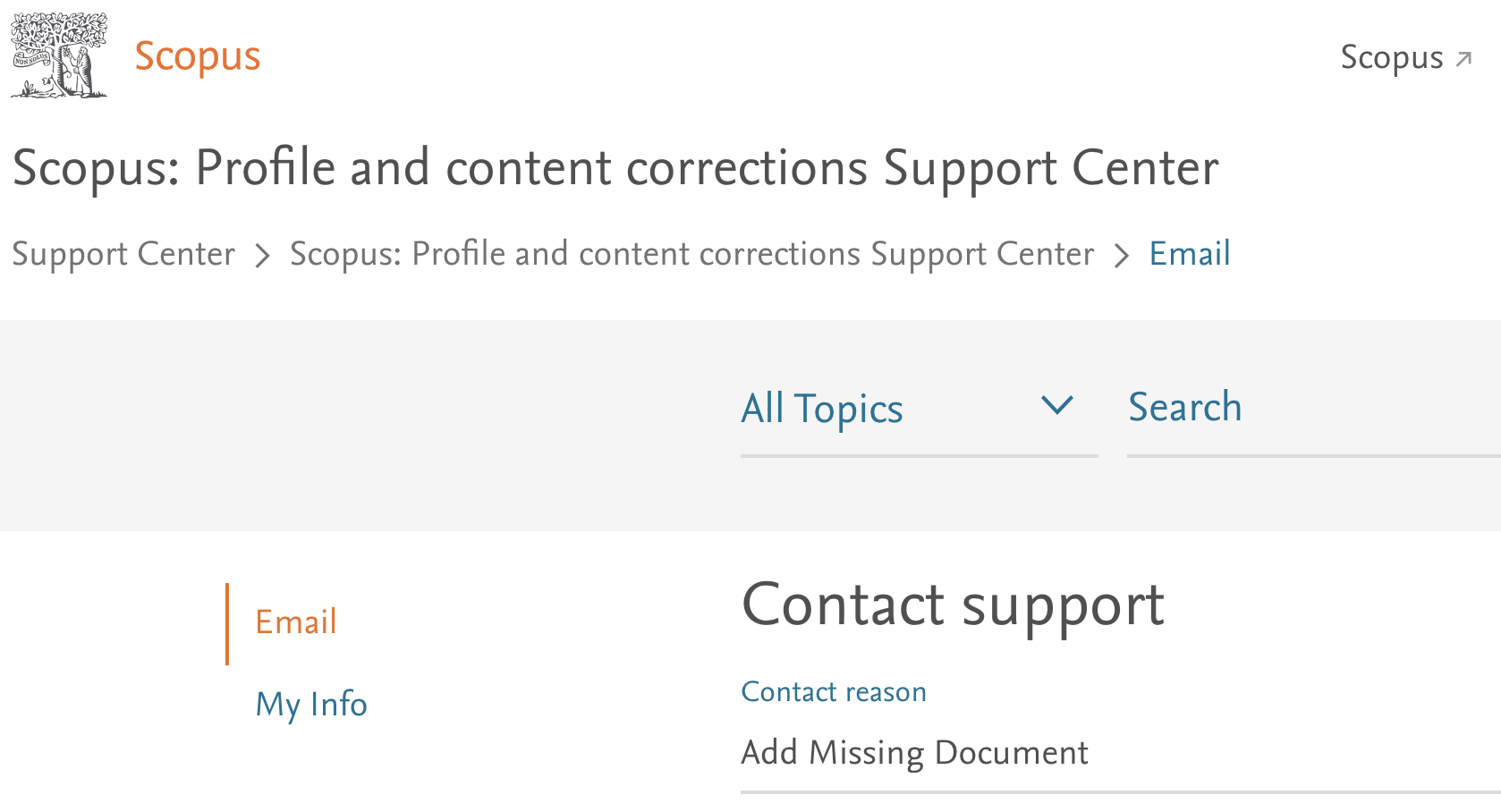Click the external-link arrow beside top-right Scopus
Viewport: 1501px width, 812px height.
pyautogui.click(x=1463, y=59)
